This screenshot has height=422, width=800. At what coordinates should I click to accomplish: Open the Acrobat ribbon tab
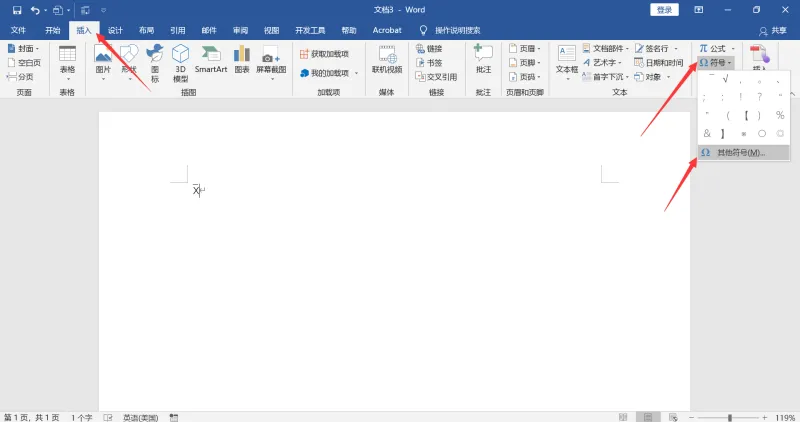pyautogui.click(x=387, y=31)
